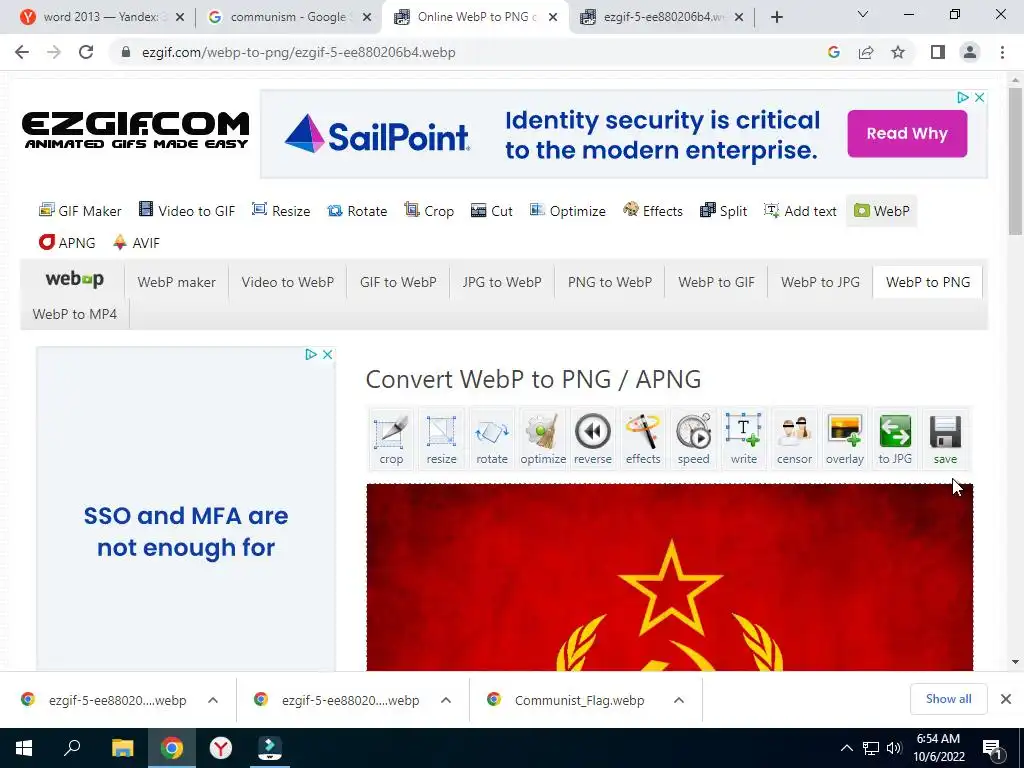The image size is (1024, 768).
Task: Toggle the browser side panel
Action: [938, 52]
